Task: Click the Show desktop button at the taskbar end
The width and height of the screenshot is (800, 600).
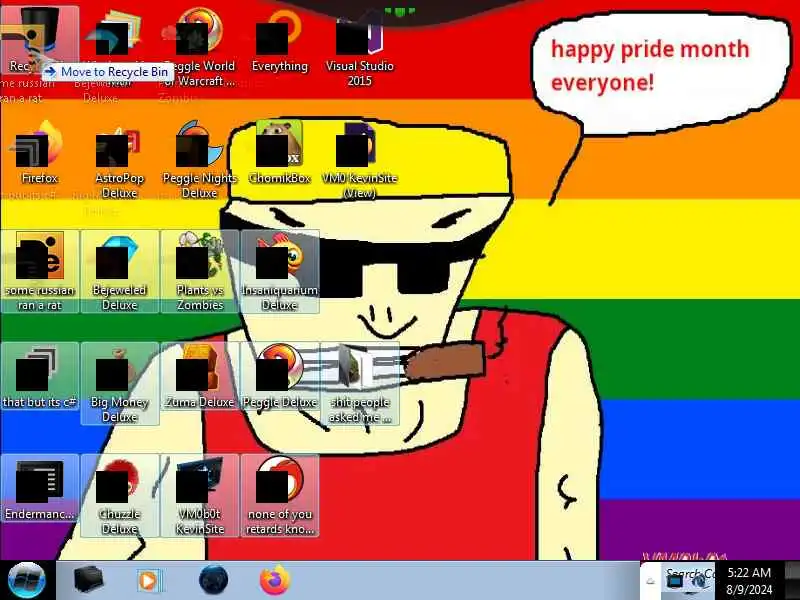Action: (792, 581)
